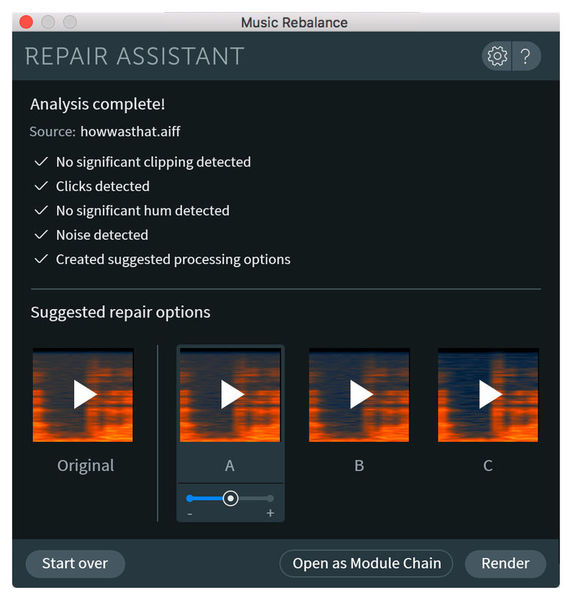Click the Clicks detected checkmark item

(92, 186)
